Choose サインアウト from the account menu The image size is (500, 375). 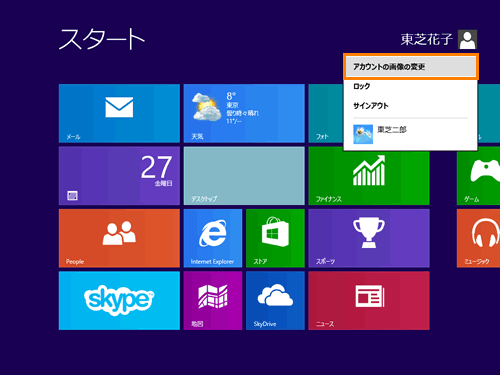(411, 106)
